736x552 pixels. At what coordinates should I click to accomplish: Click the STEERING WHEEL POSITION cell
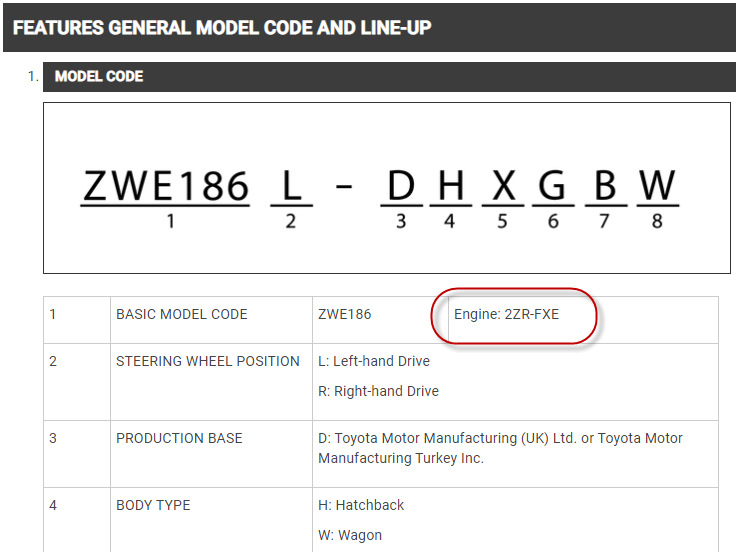[x=207, y=361]
